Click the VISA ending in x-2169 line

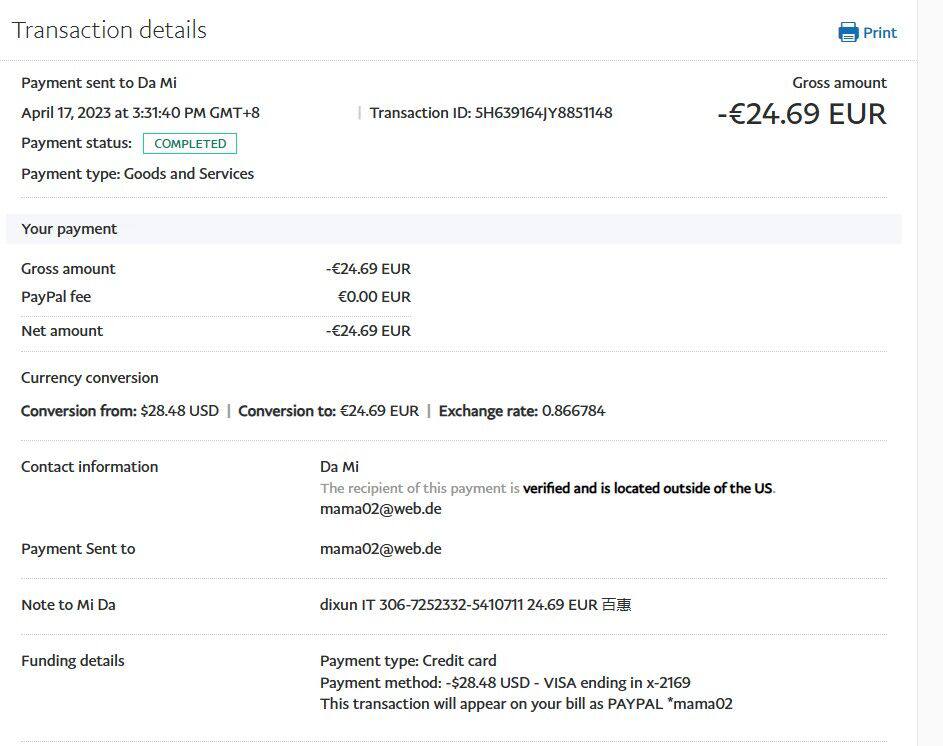pyautogui.click(x=505, y=682)
